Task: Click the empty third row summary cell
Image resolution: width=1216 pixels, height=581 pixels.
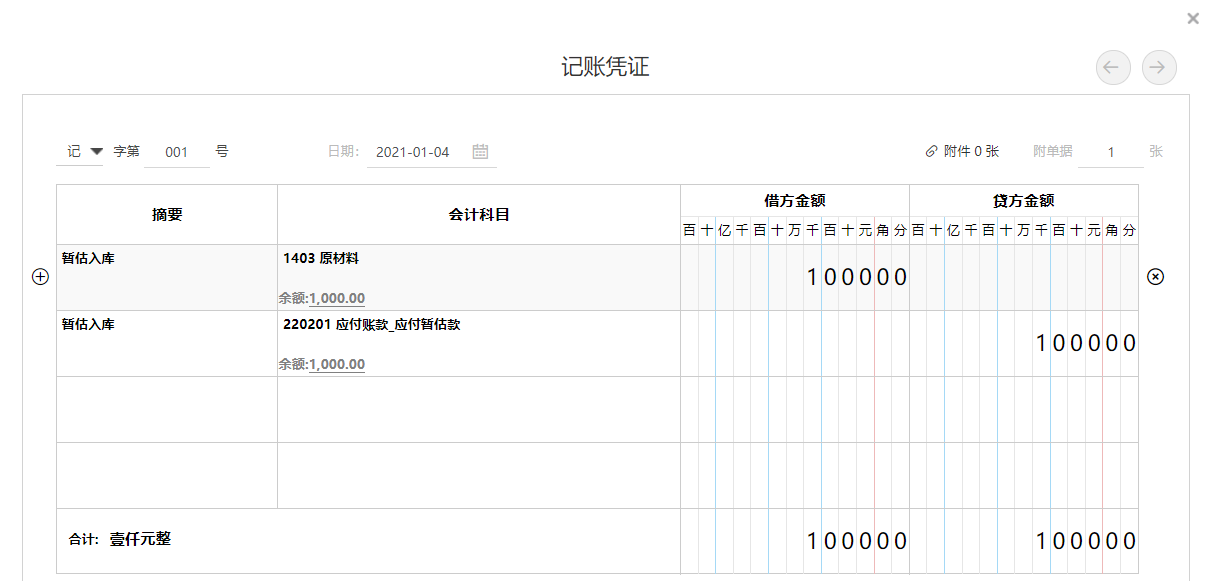Action: click(167, 409)
